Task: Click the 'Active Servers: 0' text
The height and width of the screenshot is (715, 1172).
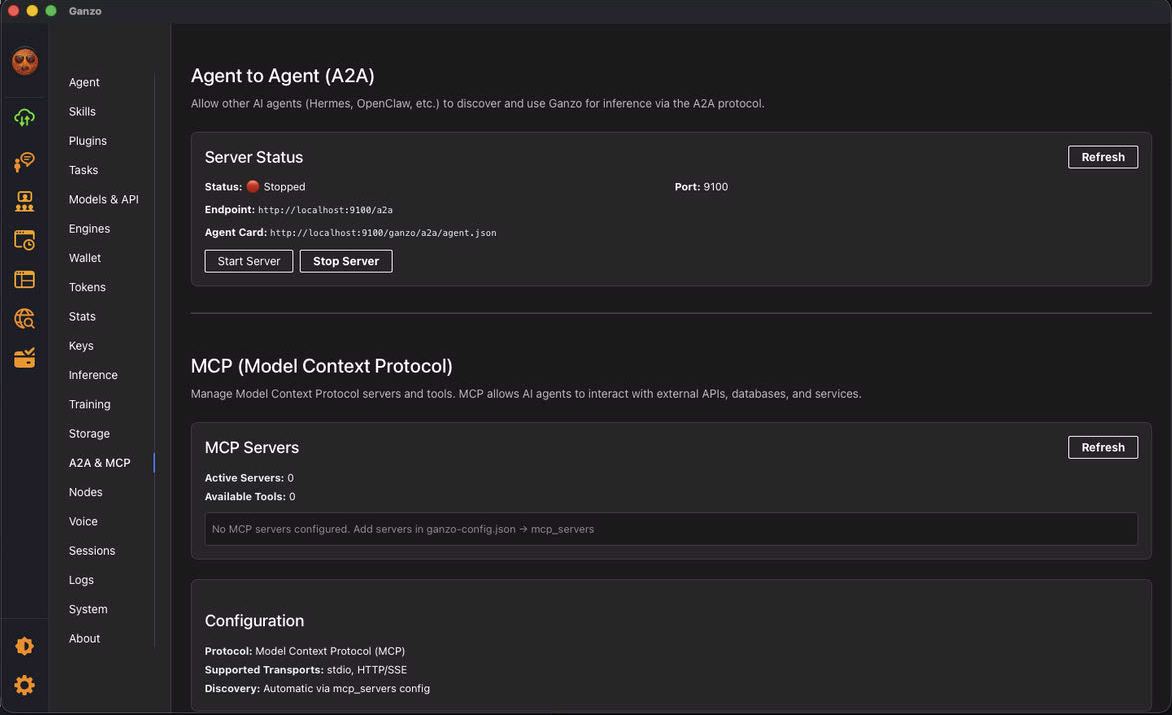Action: [249, 477]
